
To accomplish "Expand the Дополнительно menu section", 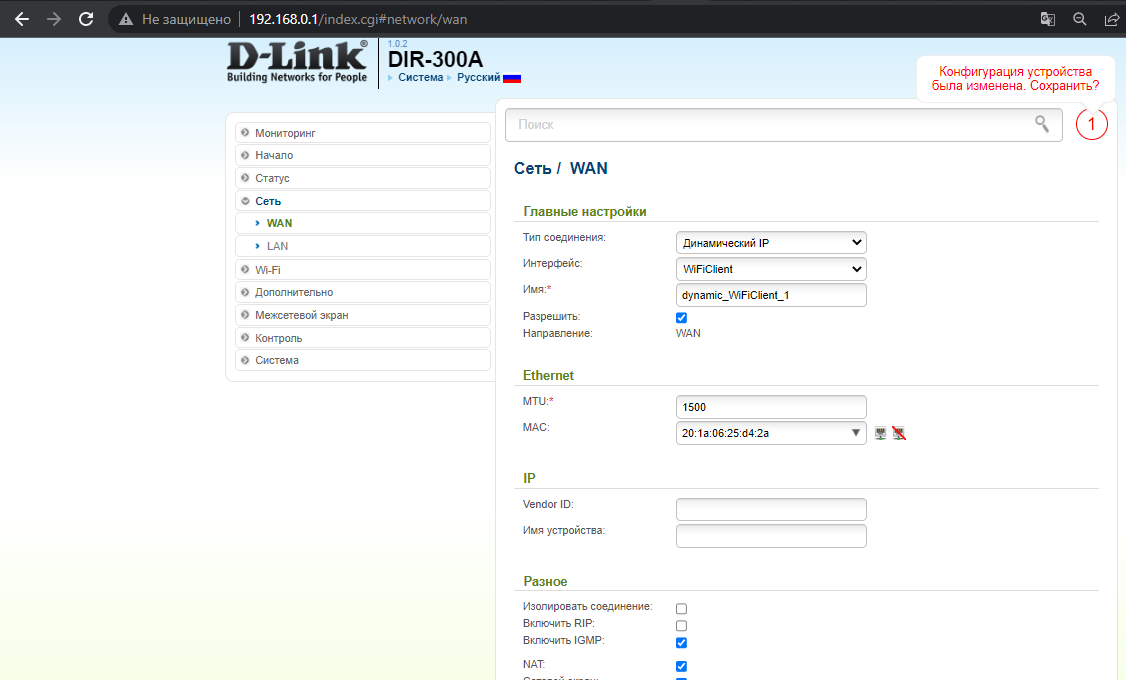I will tap(363, 292).
